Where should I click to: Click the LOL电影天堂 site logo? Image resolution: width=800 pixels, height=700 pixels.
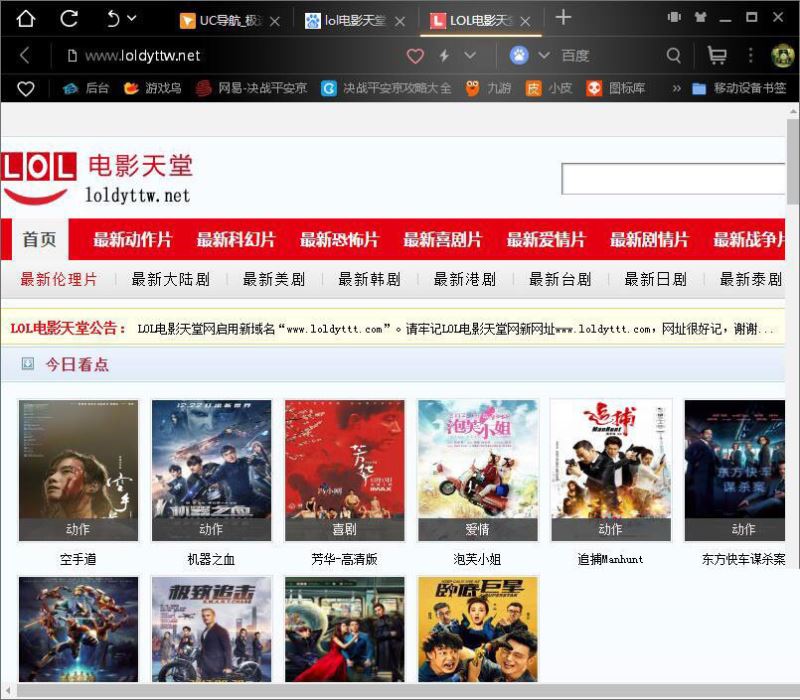pos(97,179)
